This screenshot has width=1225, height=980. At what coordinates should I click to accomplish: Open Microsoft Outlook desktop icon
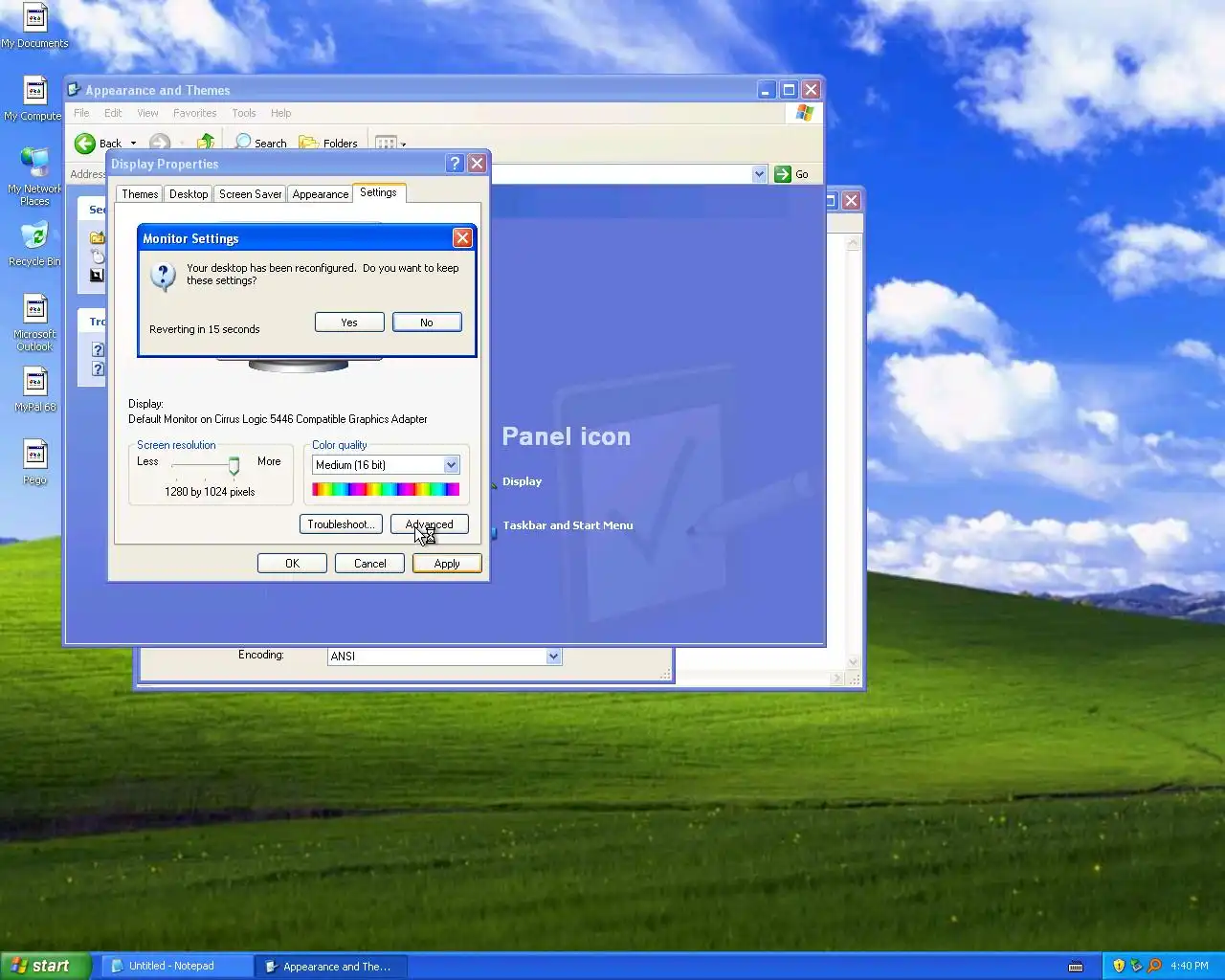34,323
